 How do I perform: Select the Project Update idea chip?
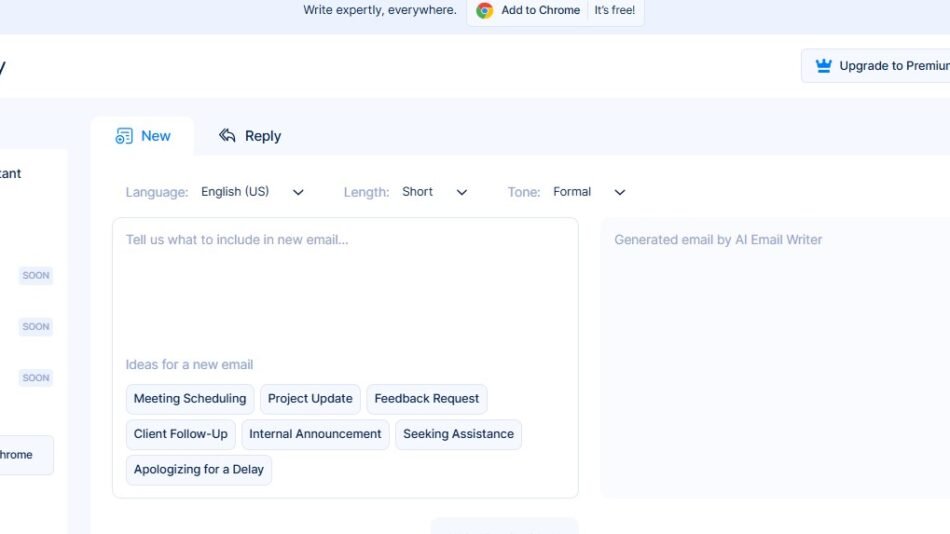click(310, 399)
